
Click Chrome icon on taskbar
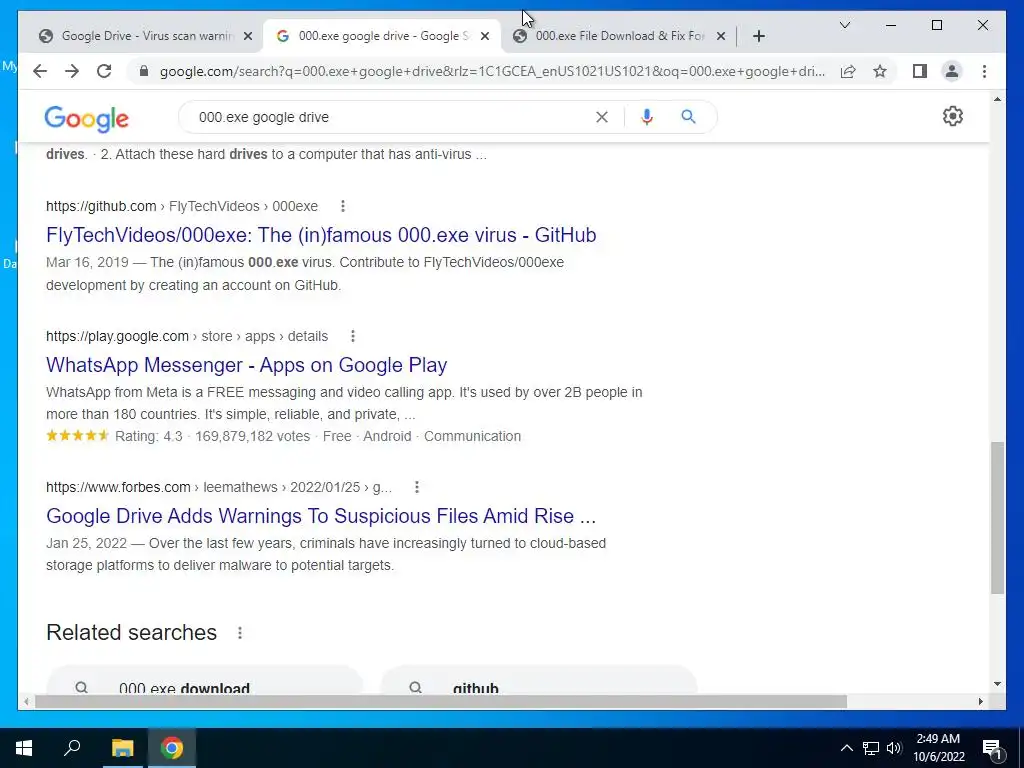point(172,748)
